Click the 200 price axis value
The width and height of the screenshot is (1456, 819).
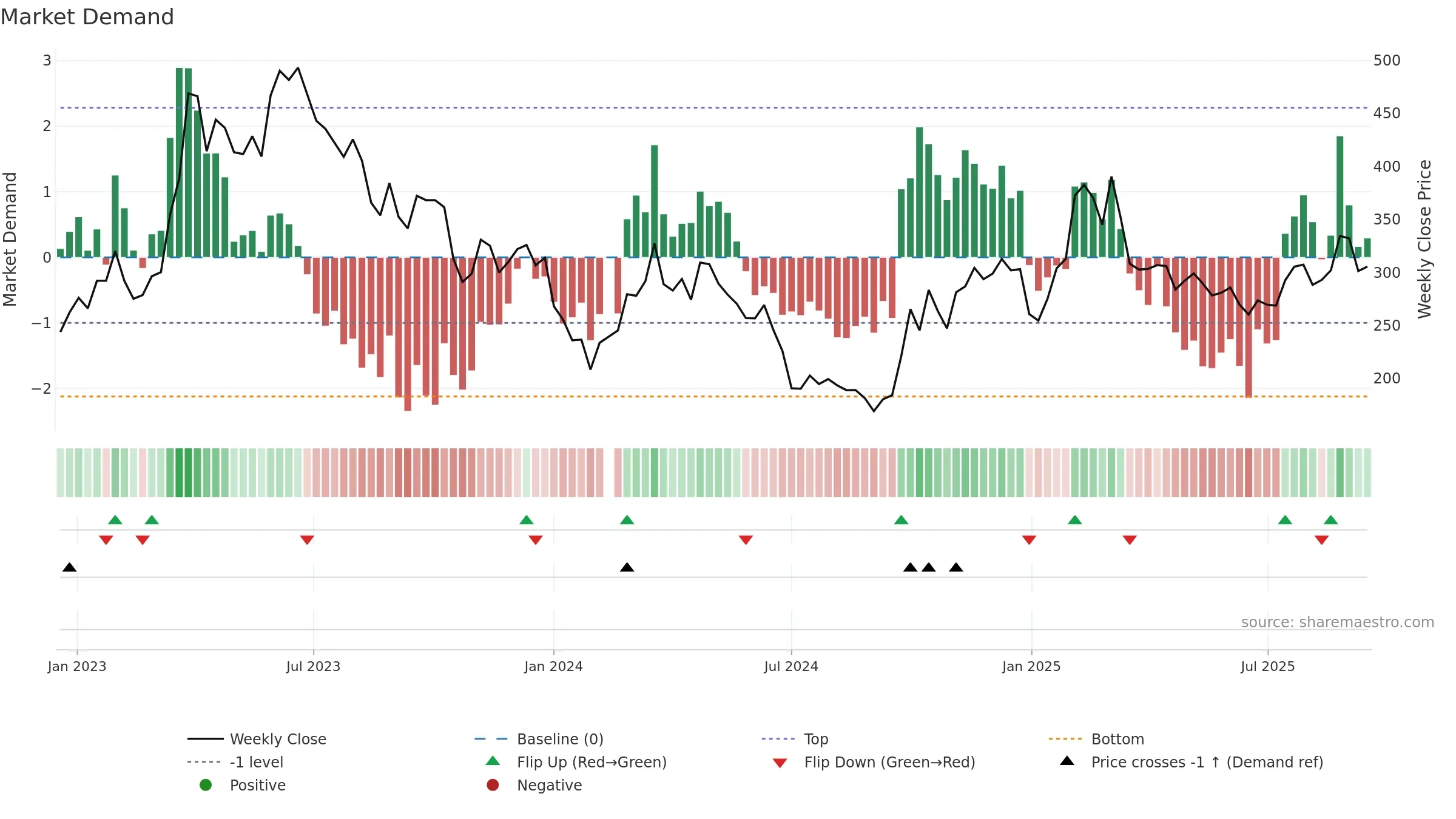pyautogui.click(x=1387, y=379)
